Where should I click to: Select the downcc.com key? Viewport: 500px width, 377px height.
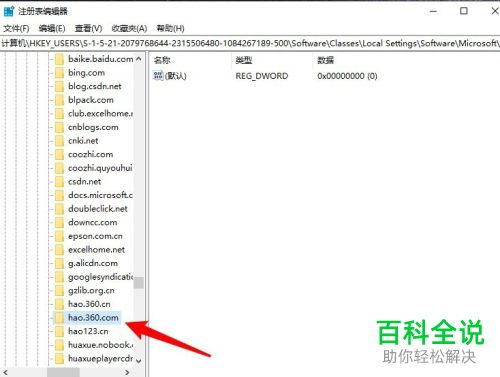[93, 222]
